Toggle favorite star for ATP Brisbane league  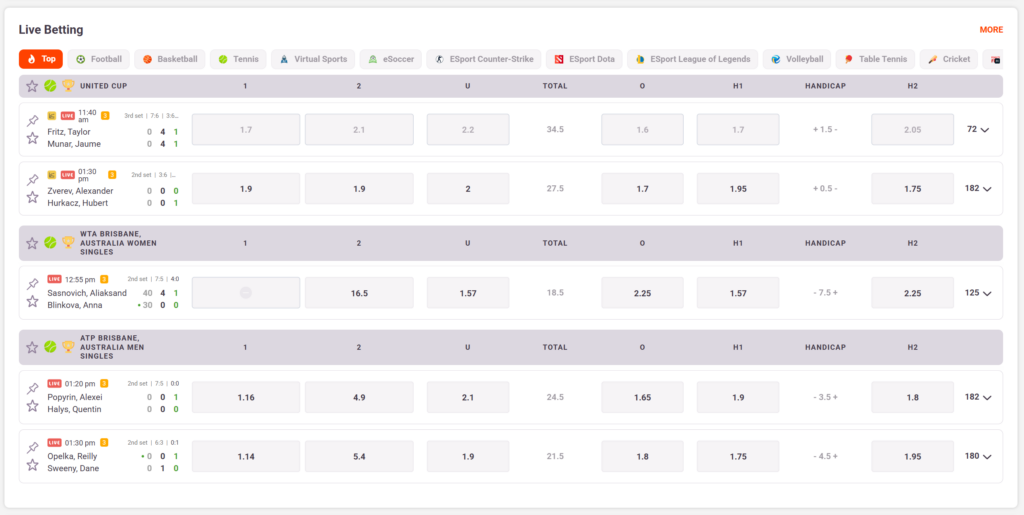[32, 347]
